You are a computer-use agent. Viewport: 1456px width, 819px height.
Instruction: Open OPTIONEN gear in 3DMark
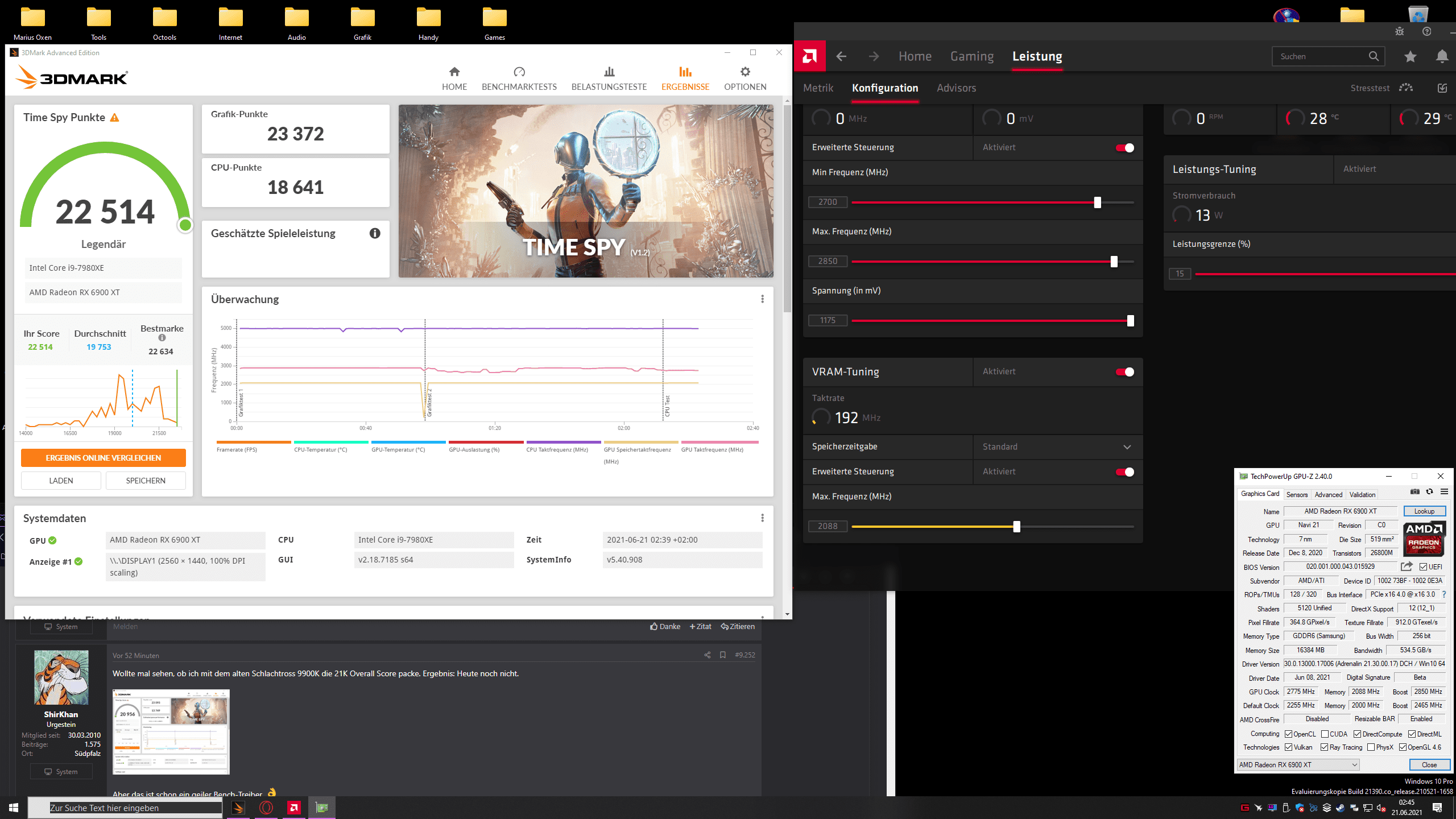tap(744, 78)
